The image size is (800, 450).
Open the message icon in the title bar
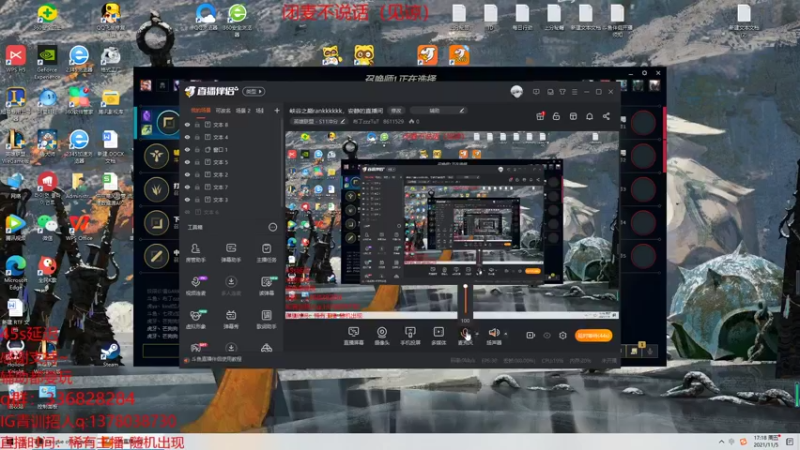536,92
